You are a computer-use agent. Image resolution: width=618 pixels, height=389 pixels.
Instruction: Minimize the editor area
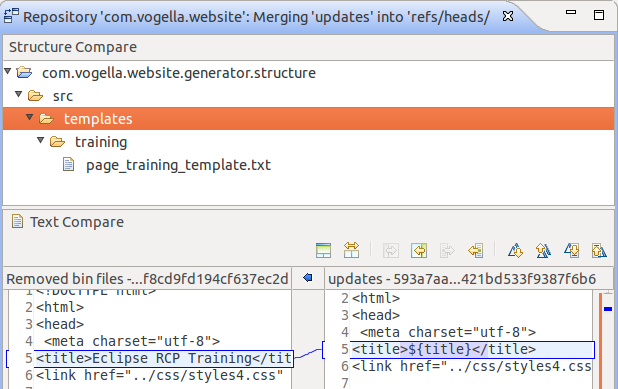click(x=571, y=12)
